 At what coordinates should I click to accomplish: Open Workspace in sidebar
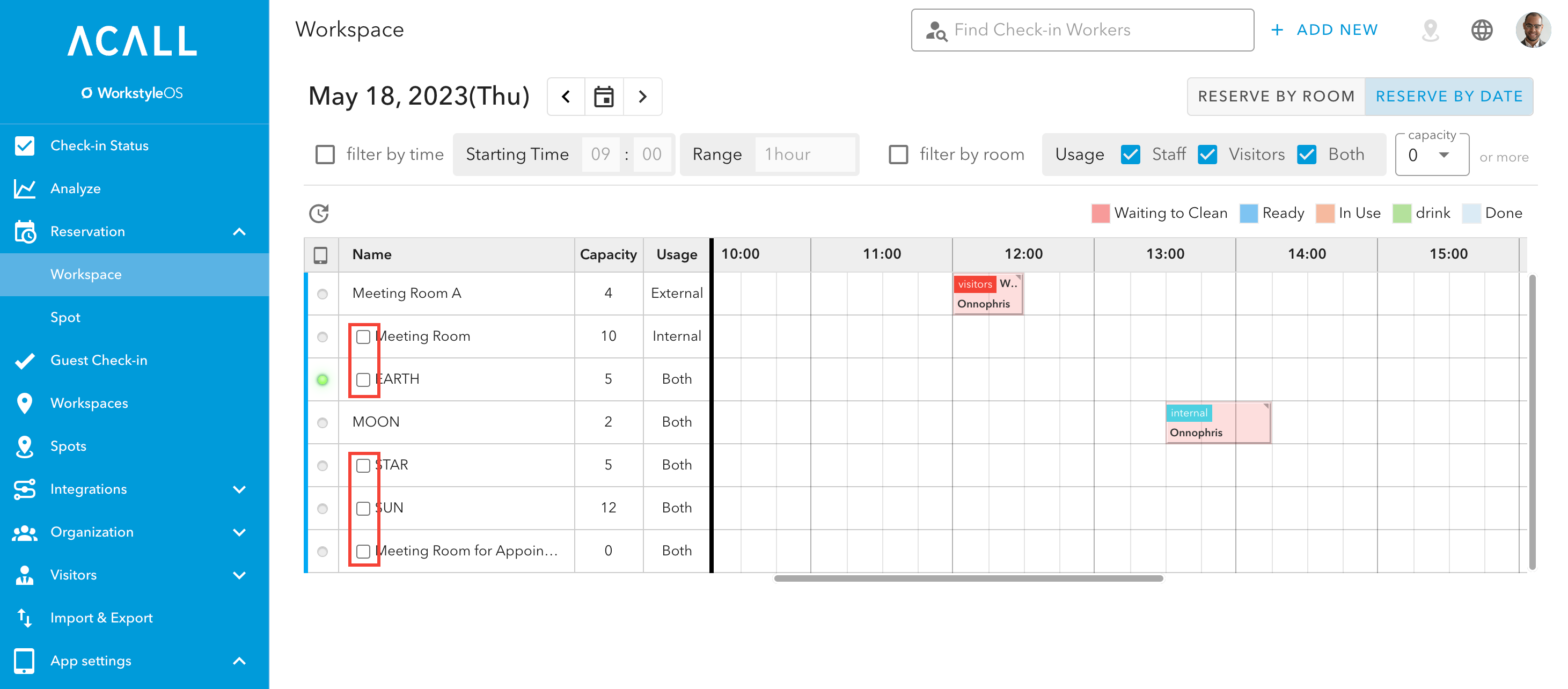tap(135, 275)
